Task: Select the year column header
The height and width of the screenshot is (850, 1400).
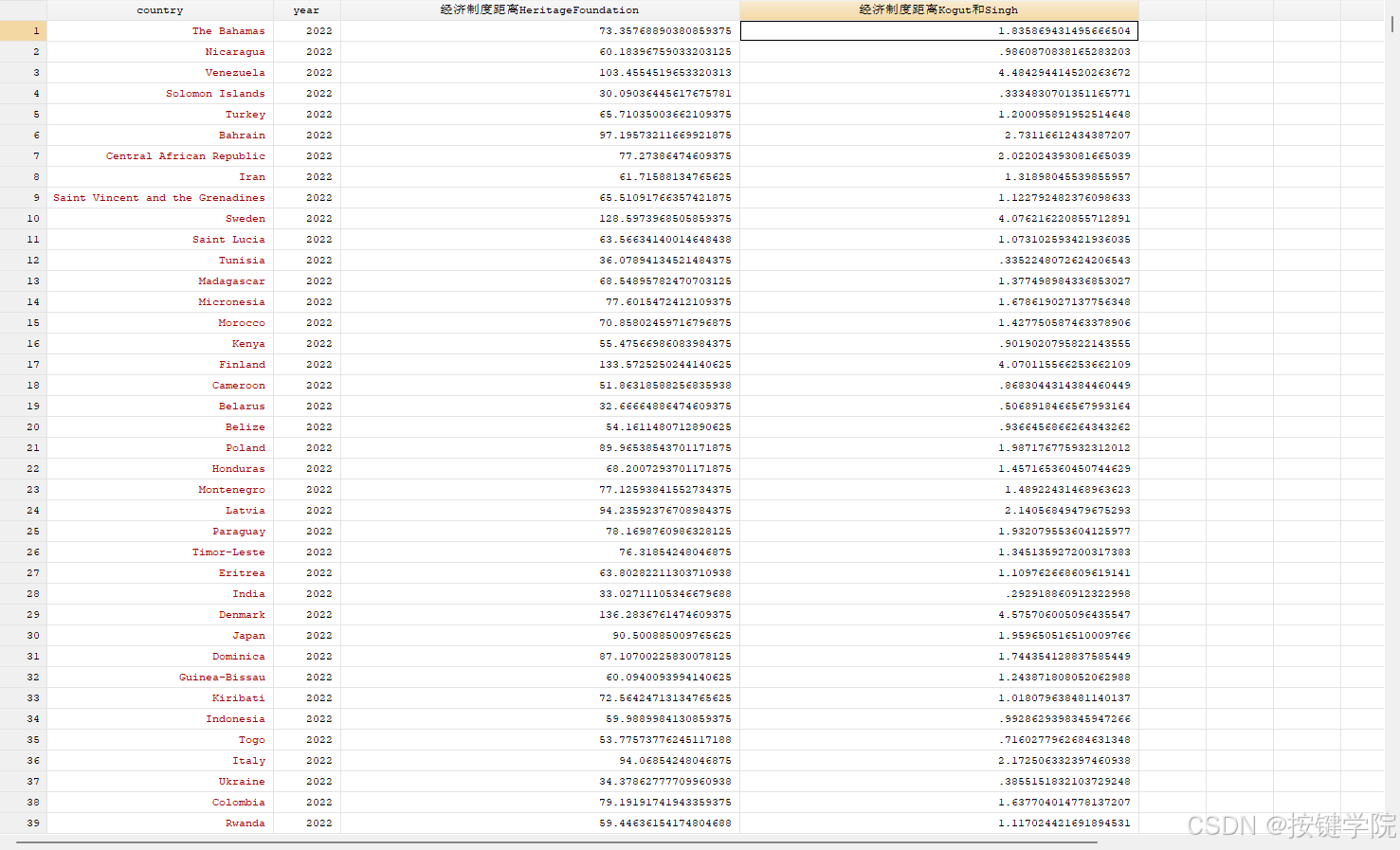Action: (307, 10)
